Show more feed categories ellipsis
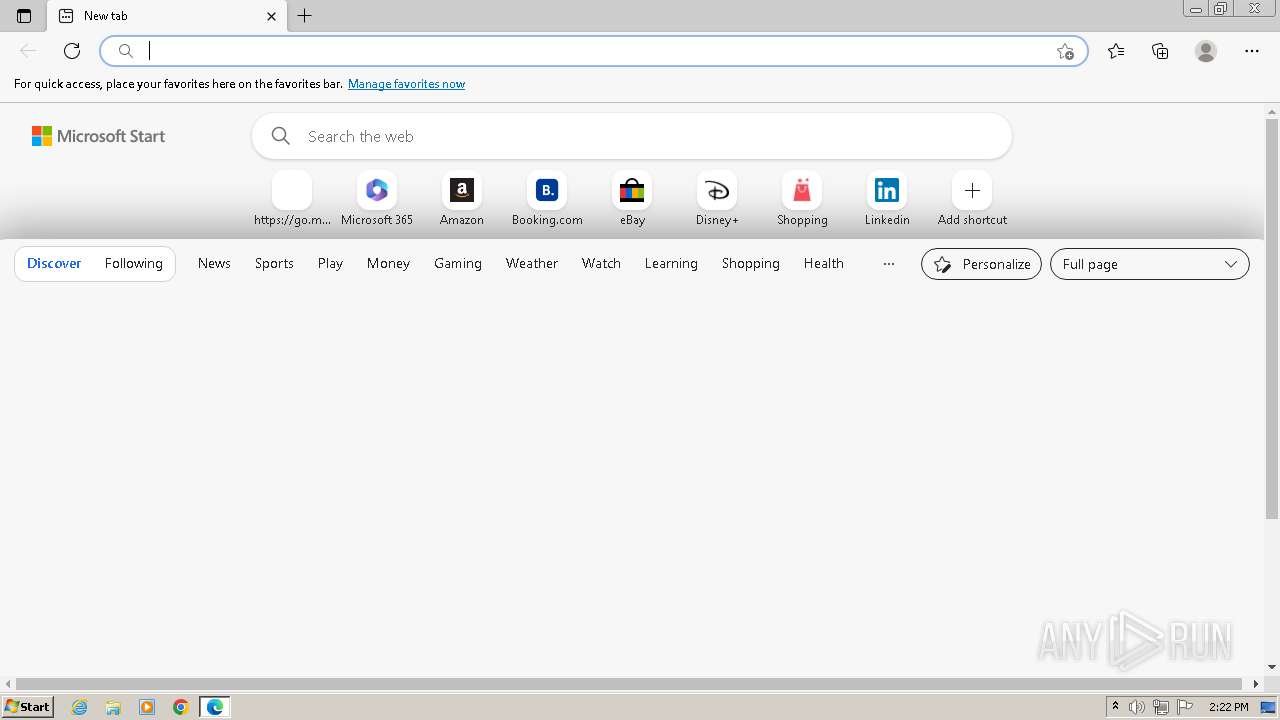Viewport: 1280px width, 720px height. (x=888, y=264)
